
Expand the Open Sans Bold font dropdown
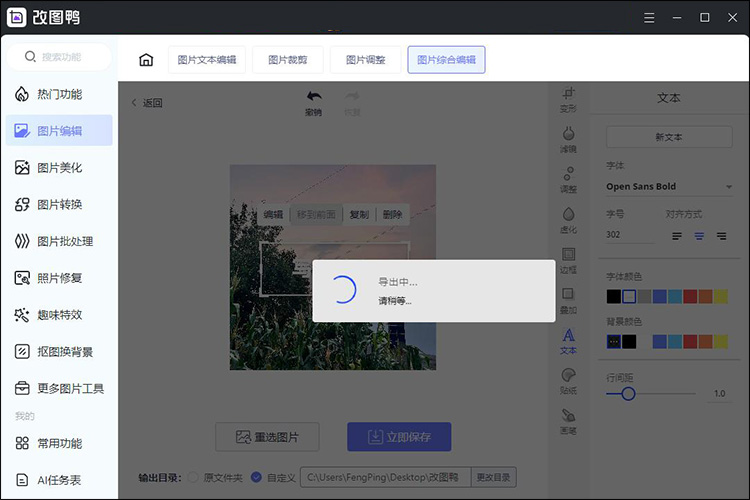click(669, 187)
